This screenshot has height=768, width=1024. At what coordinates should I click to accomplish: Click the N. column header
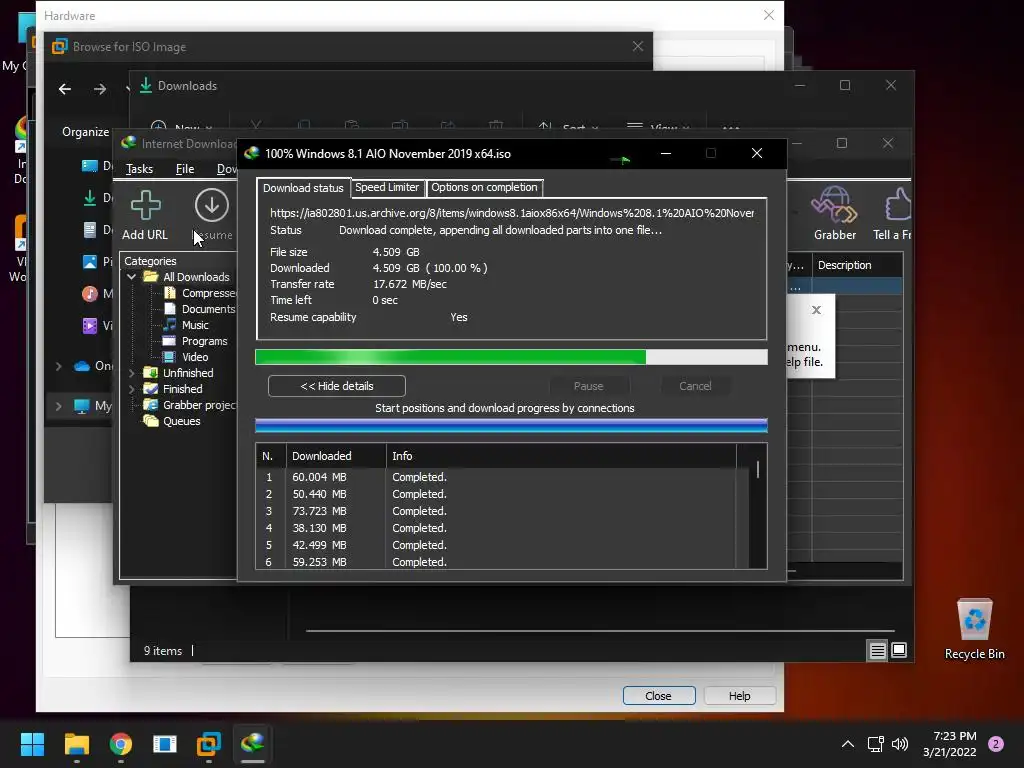point(271,456)
